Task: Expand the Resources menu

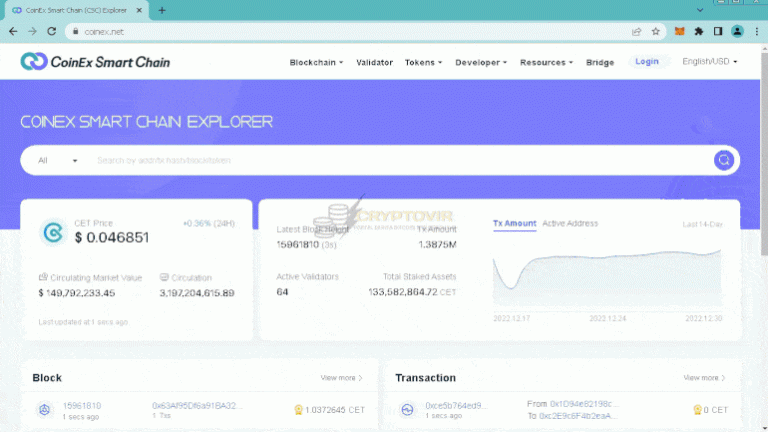Action: coord(546,62)
